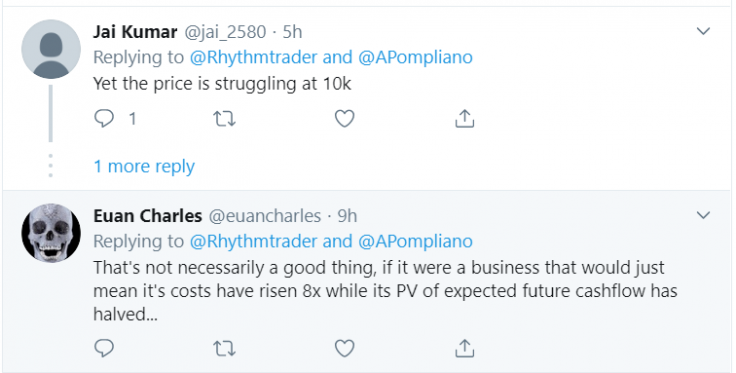Open the Jai Kumar display name

(x=135, y=32)
